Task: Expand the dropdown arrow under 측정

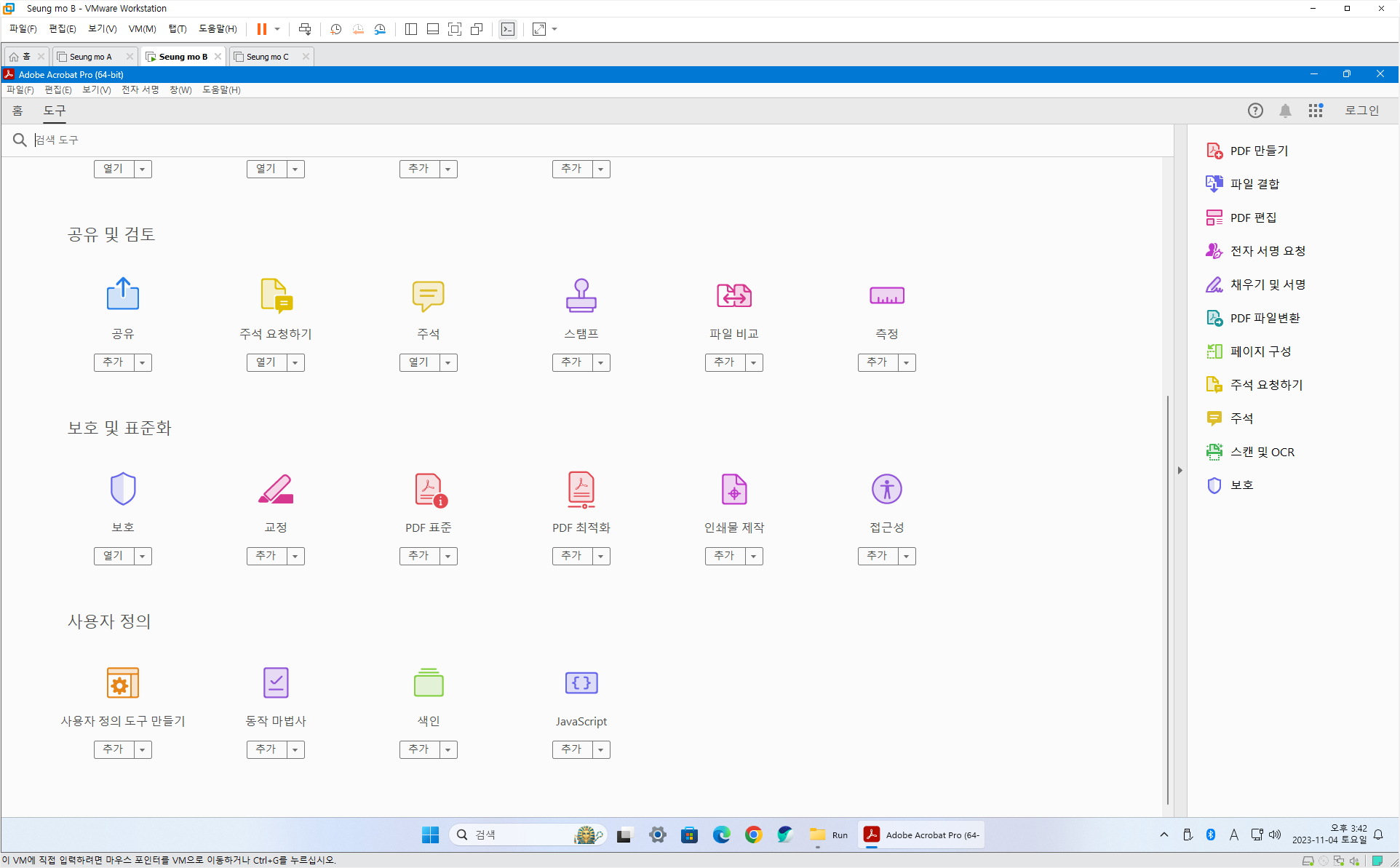Action: [907, 362]
